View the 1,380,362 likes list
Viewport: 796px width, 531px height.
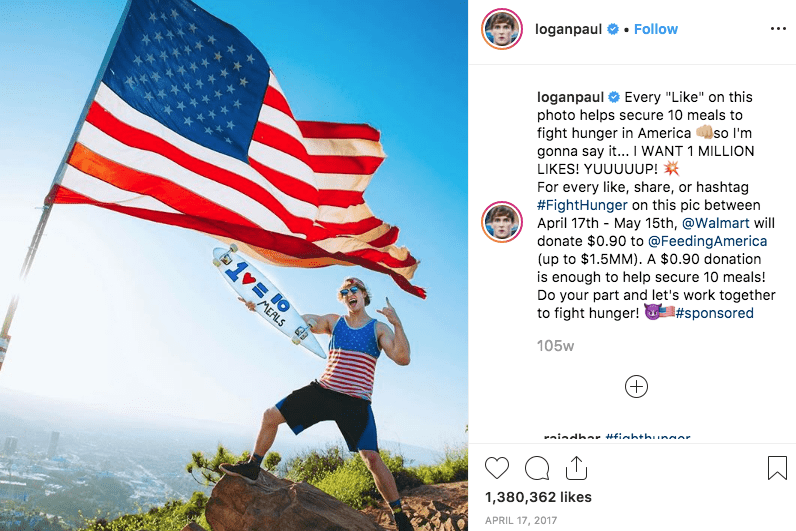538,497
